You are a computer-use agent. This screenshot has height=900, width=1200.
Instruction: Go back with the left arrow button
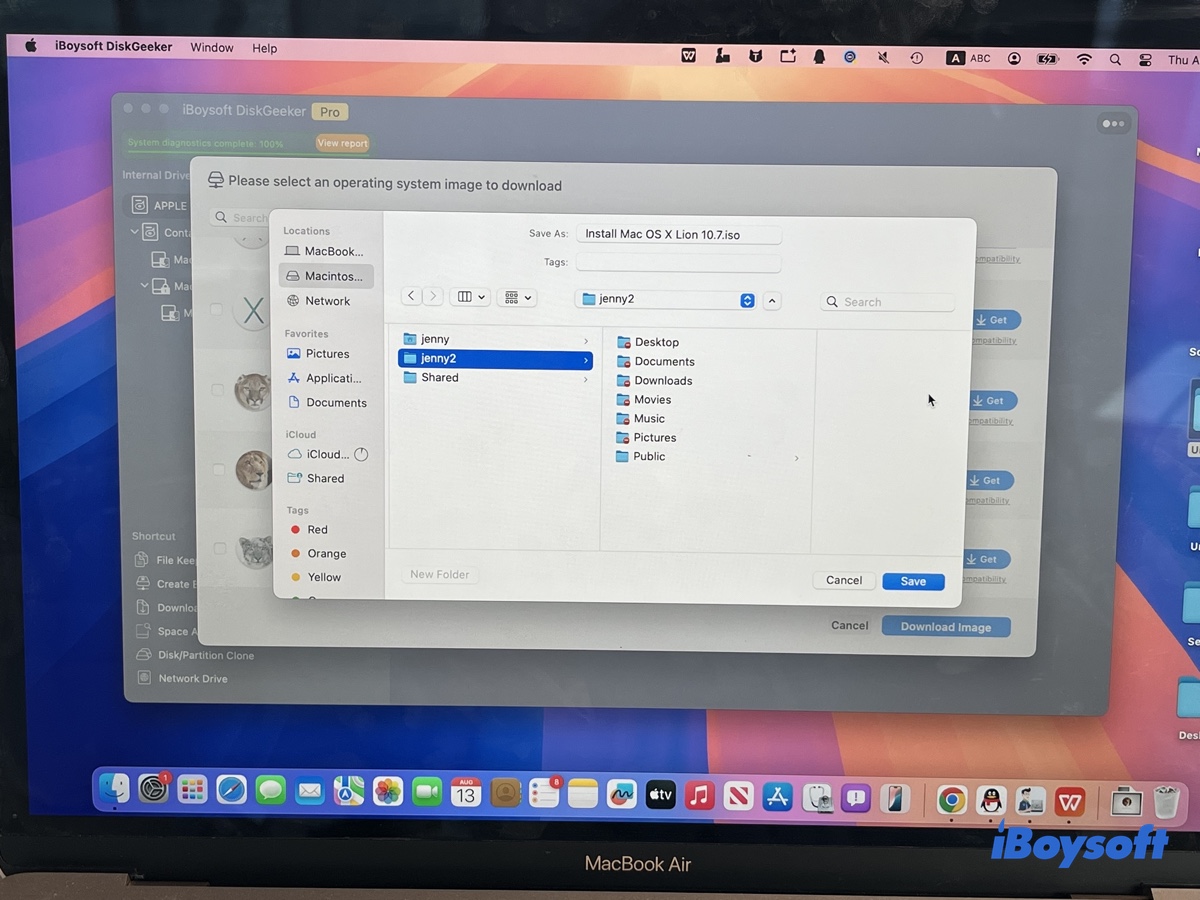411,296
